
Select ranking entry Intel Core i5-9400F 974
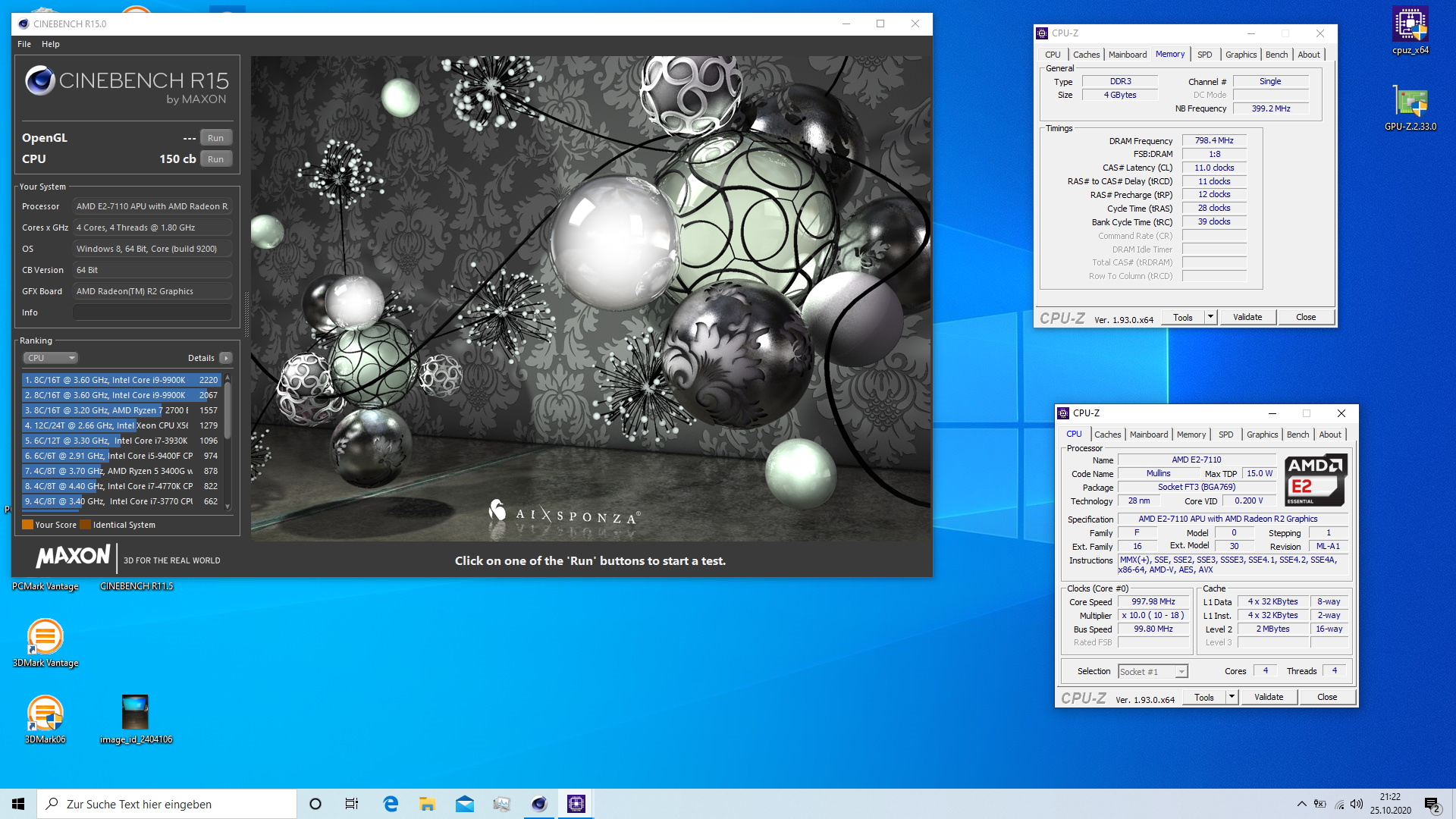(x=121, y=456)
